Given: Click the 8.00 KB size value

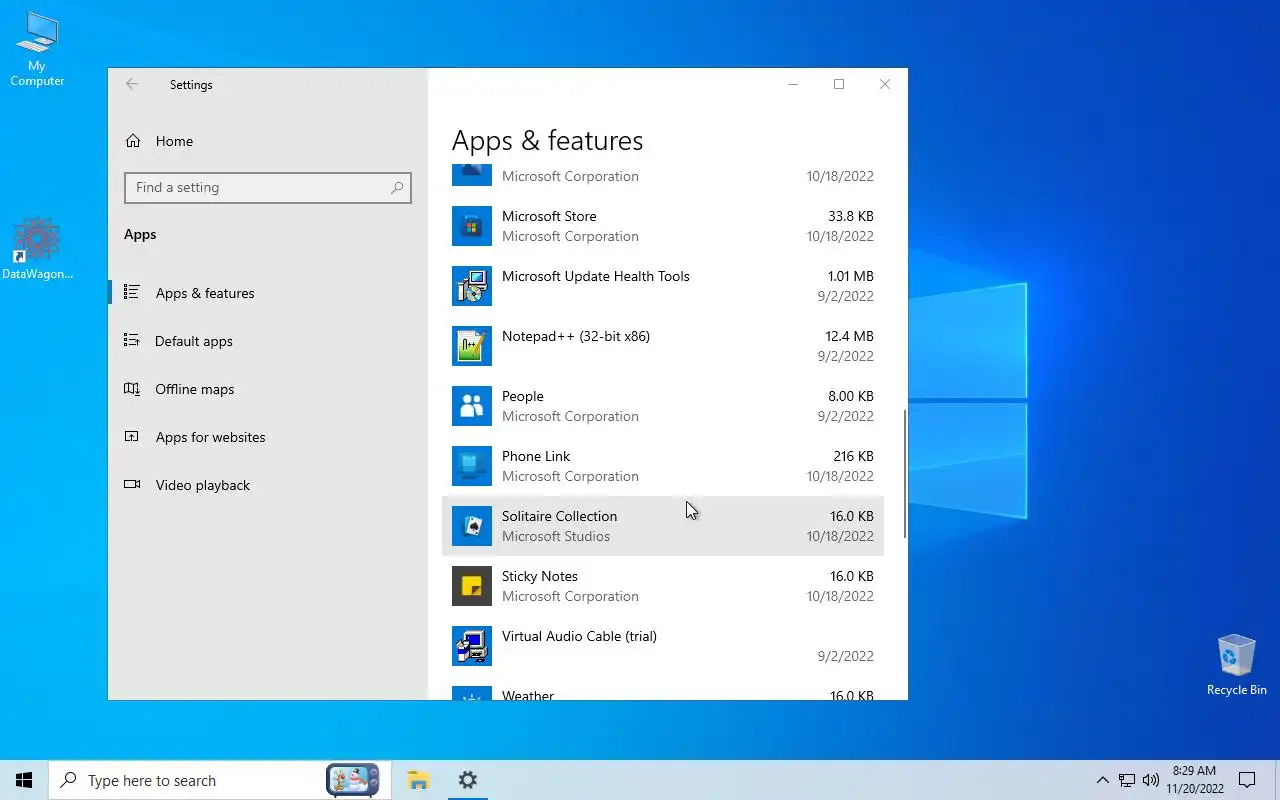Looking at the screenshot, I should [x=851, y=396].
